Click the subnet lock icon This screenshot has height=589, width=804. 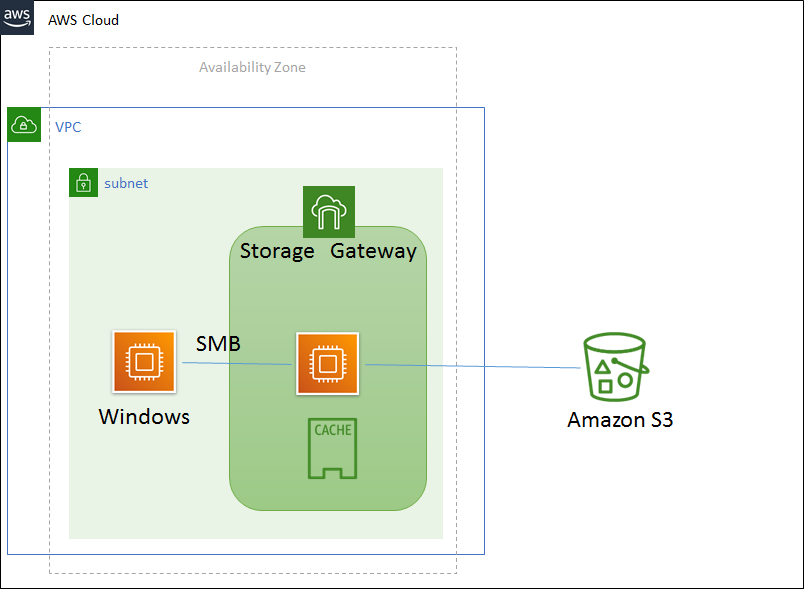pyautogui.click(x=83, y=183)
